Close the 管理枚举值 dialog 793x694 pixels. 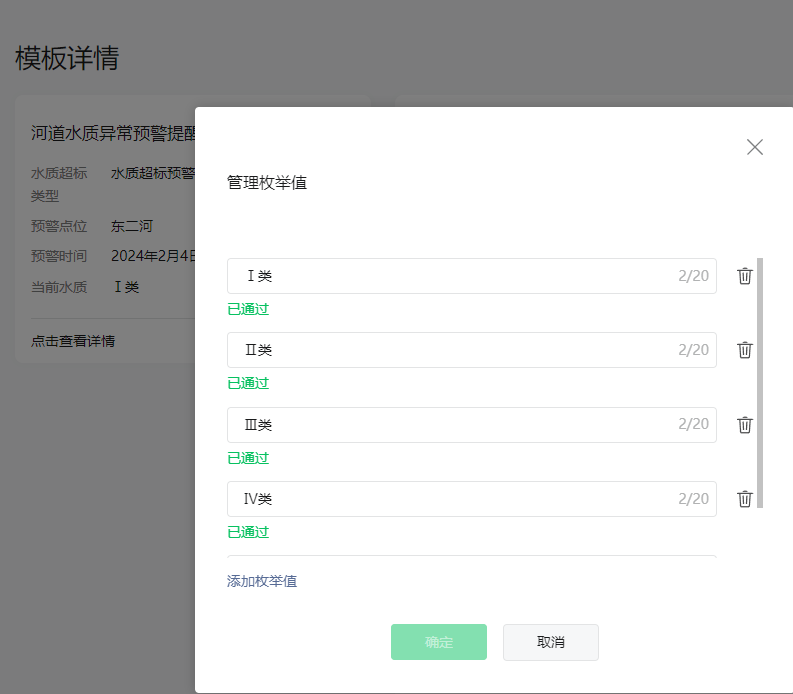pyautogui.click(x=755, y=147)
